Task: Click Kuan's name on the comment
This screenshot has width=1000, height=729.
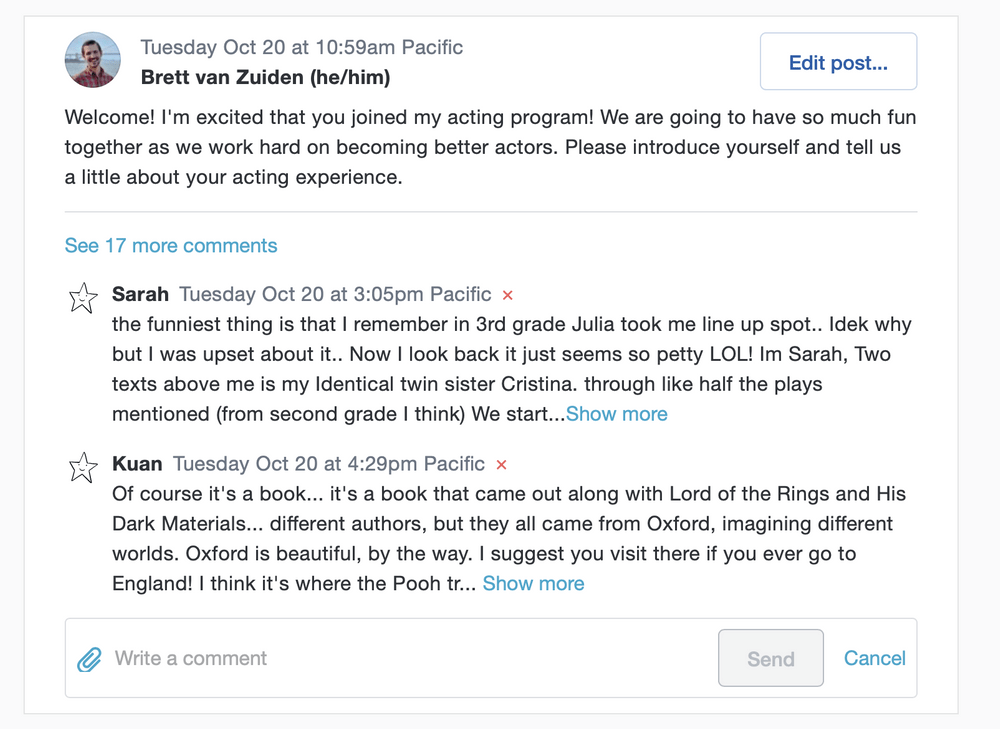Action: pyautogui.click(x=138, y=464)
